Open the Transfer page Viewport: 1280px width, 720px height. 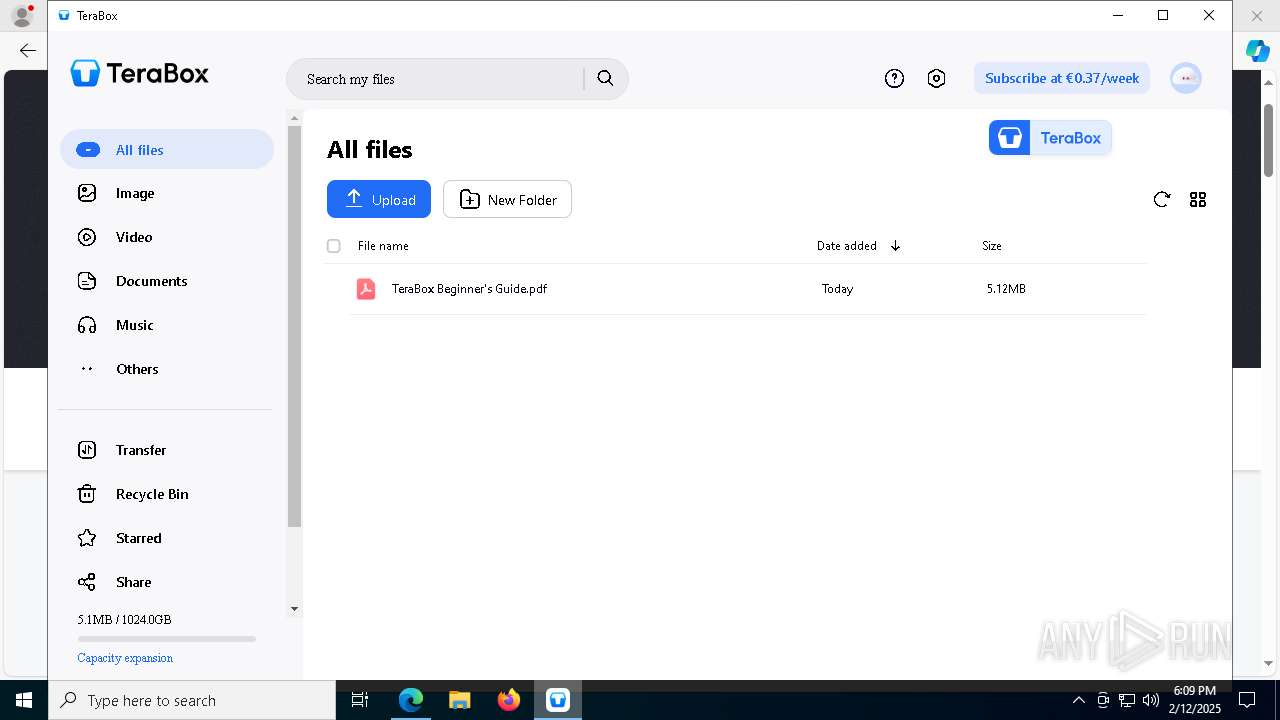tap(167, 450)
